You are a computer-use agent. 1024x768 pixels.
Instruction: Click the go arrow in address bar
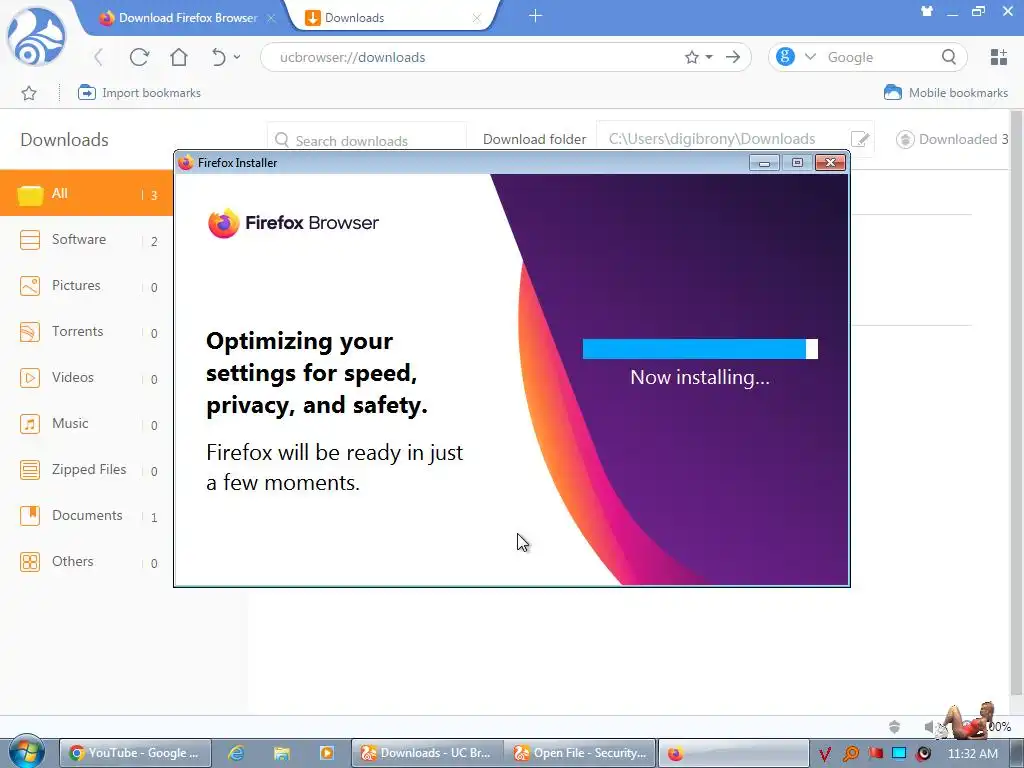(733, 57)
